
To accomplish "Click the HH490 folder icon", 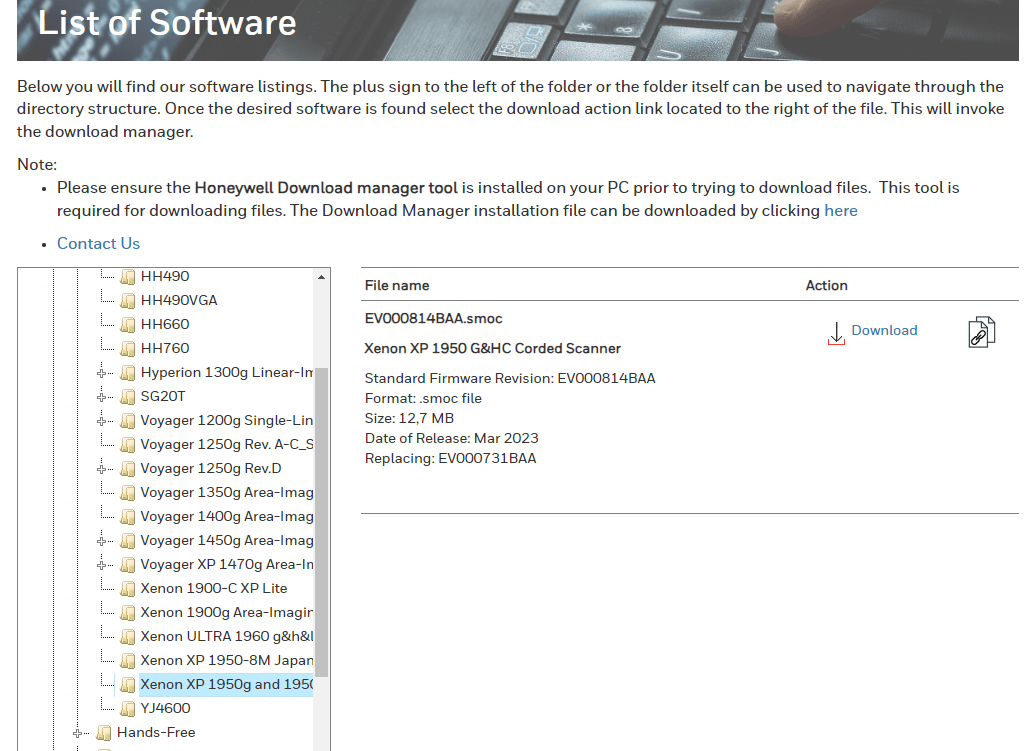I will 128,277.
